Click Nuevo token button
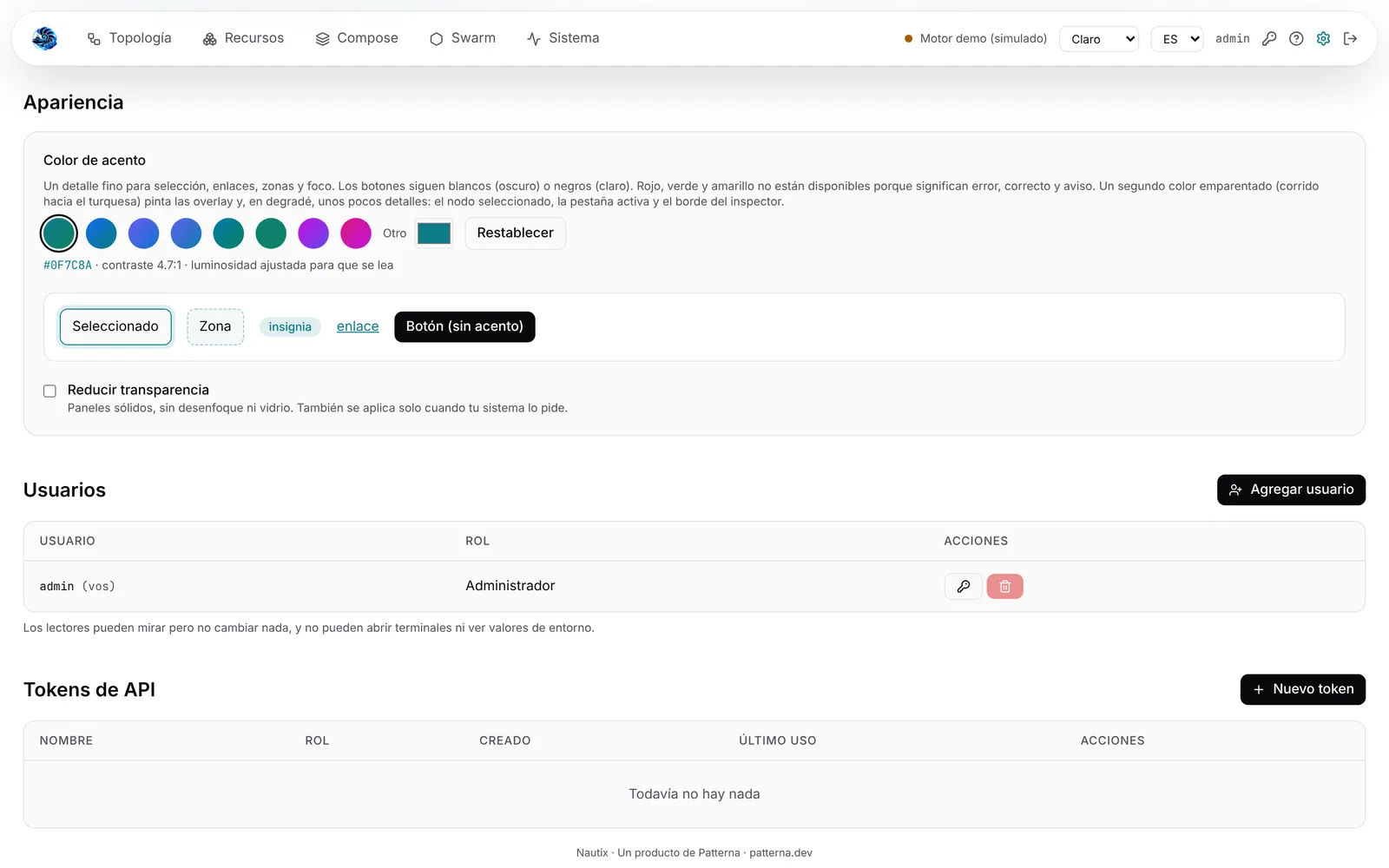Screen dimensions: 1389x868 1303,689
